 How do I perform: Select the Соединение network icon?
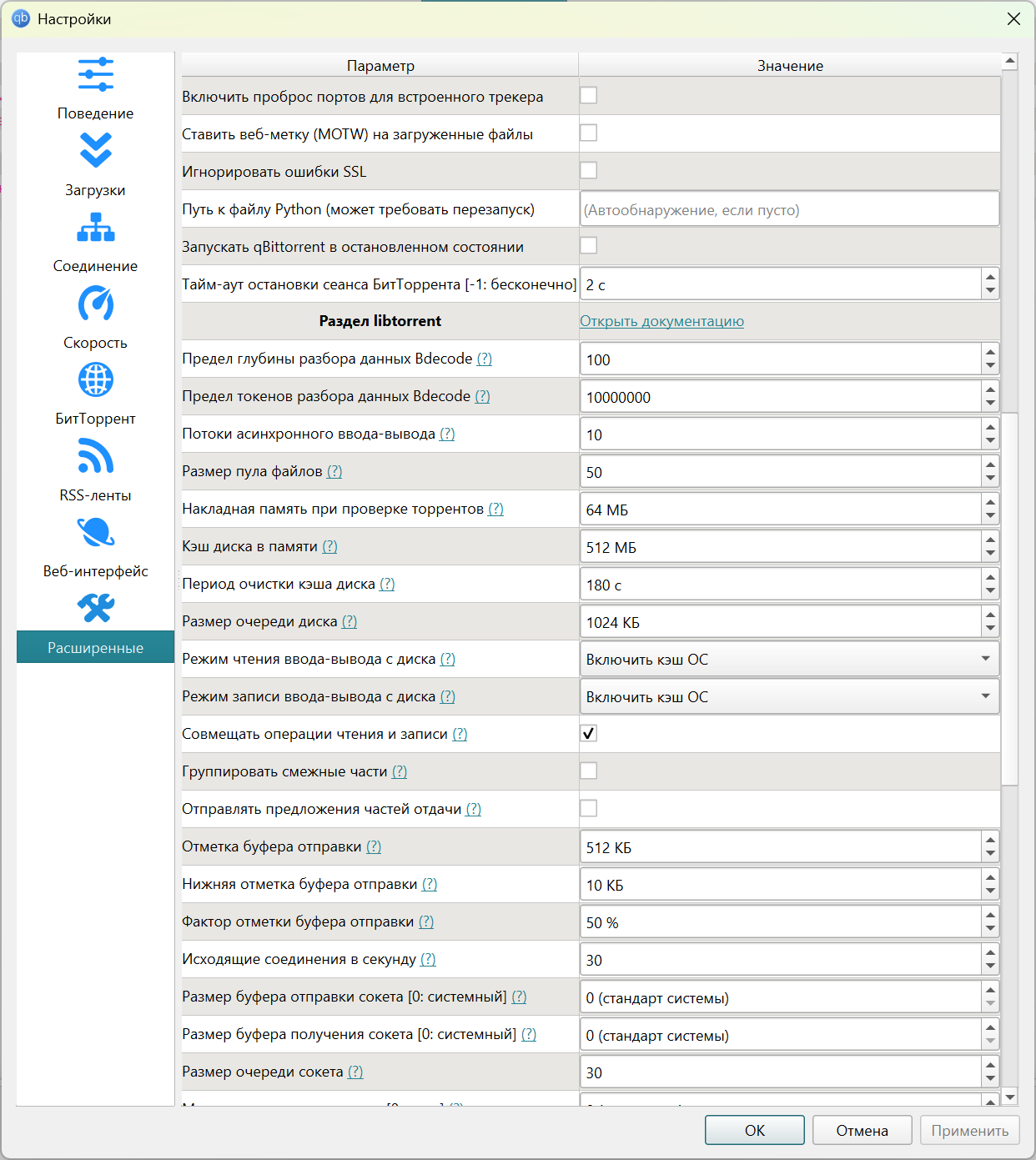[x=96, y=227]
